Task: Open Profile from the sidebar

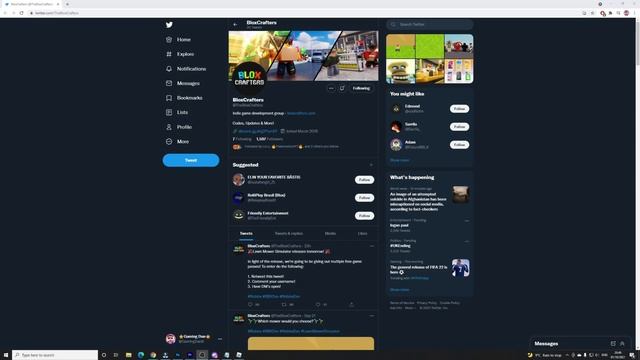Action: pos(179,127)
